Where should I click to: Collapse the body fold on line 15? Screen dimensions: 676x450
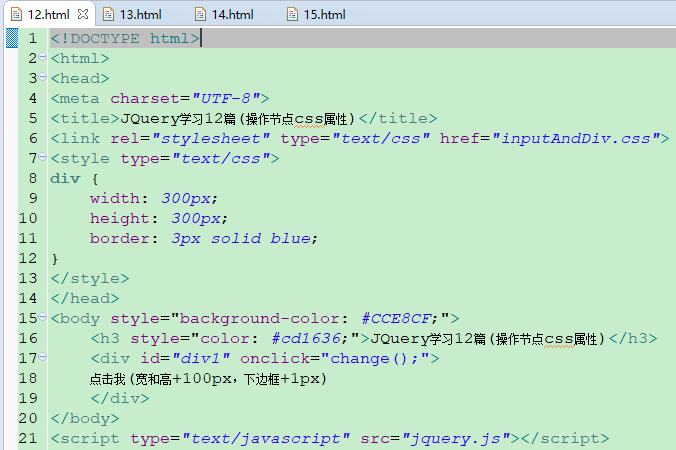(42, 317)
